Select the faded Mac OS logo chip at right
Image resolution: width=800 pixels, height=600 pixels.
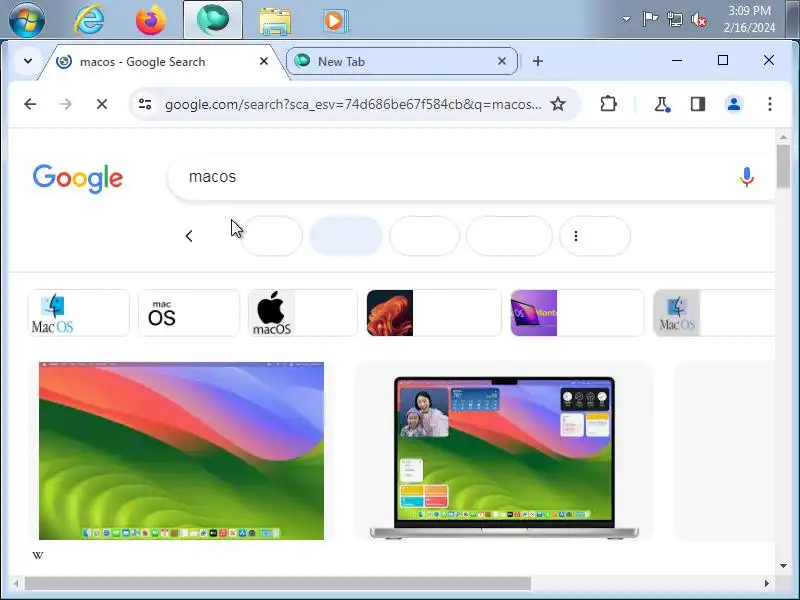(x=714, y=313)
